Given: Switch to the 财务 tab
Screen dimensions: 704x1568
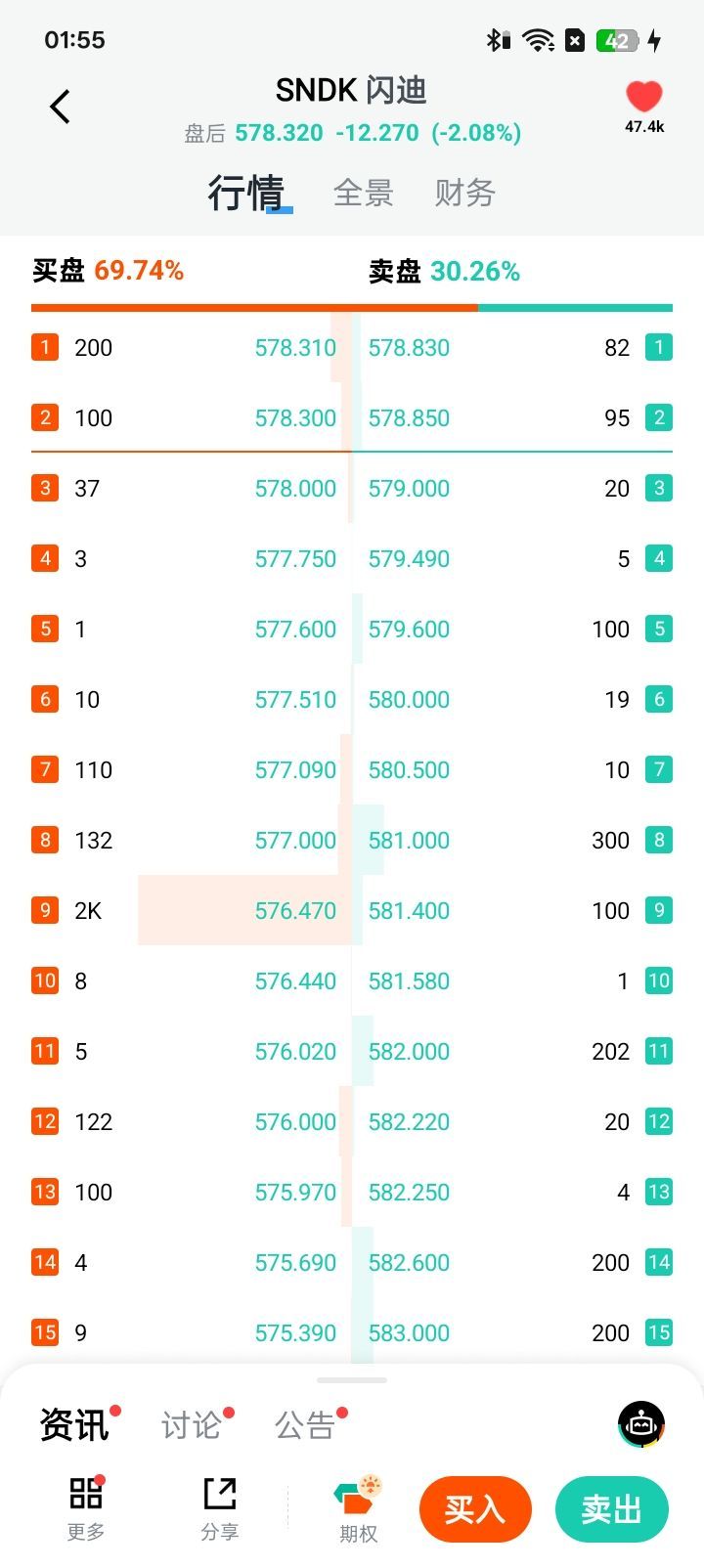Looking at the screenshot, I should (x=464, y=193).
